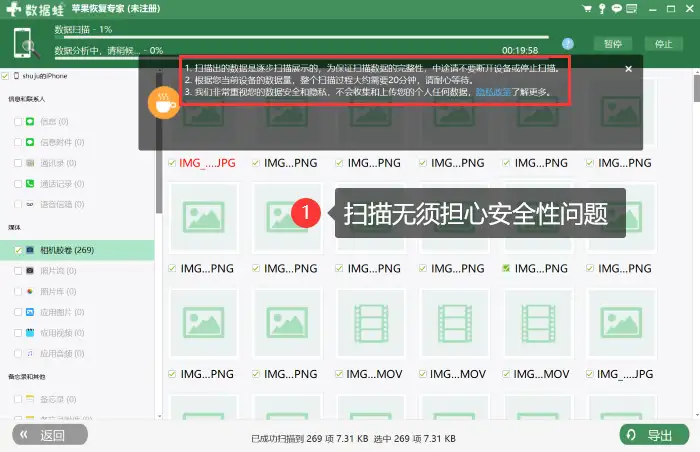Toggle the shu ju的iPhone device checkbox
This screenshot has height=452, width=700.
point(5,76)
